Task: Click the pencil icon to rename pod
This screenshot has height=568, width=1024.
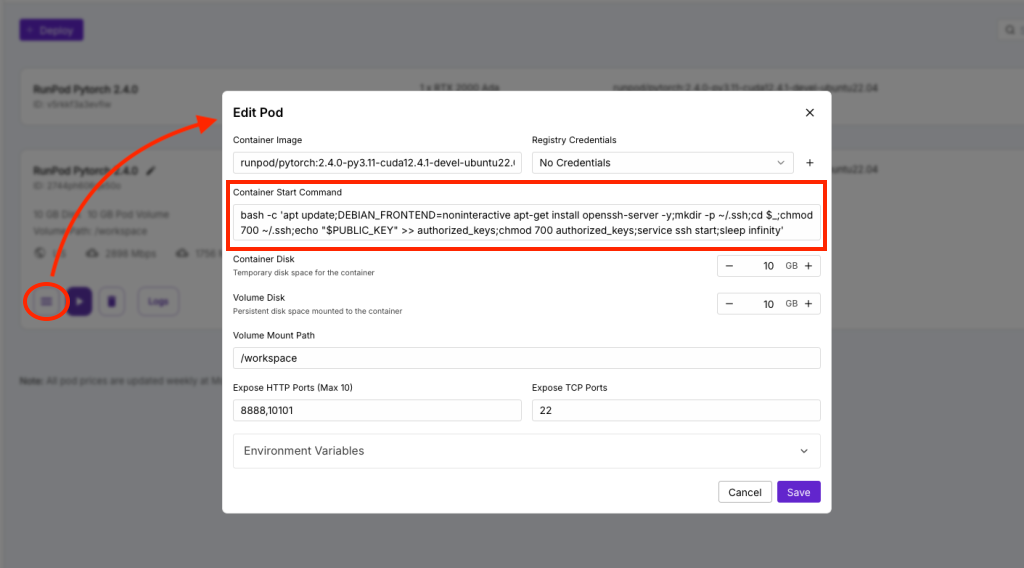Action: 151,171
